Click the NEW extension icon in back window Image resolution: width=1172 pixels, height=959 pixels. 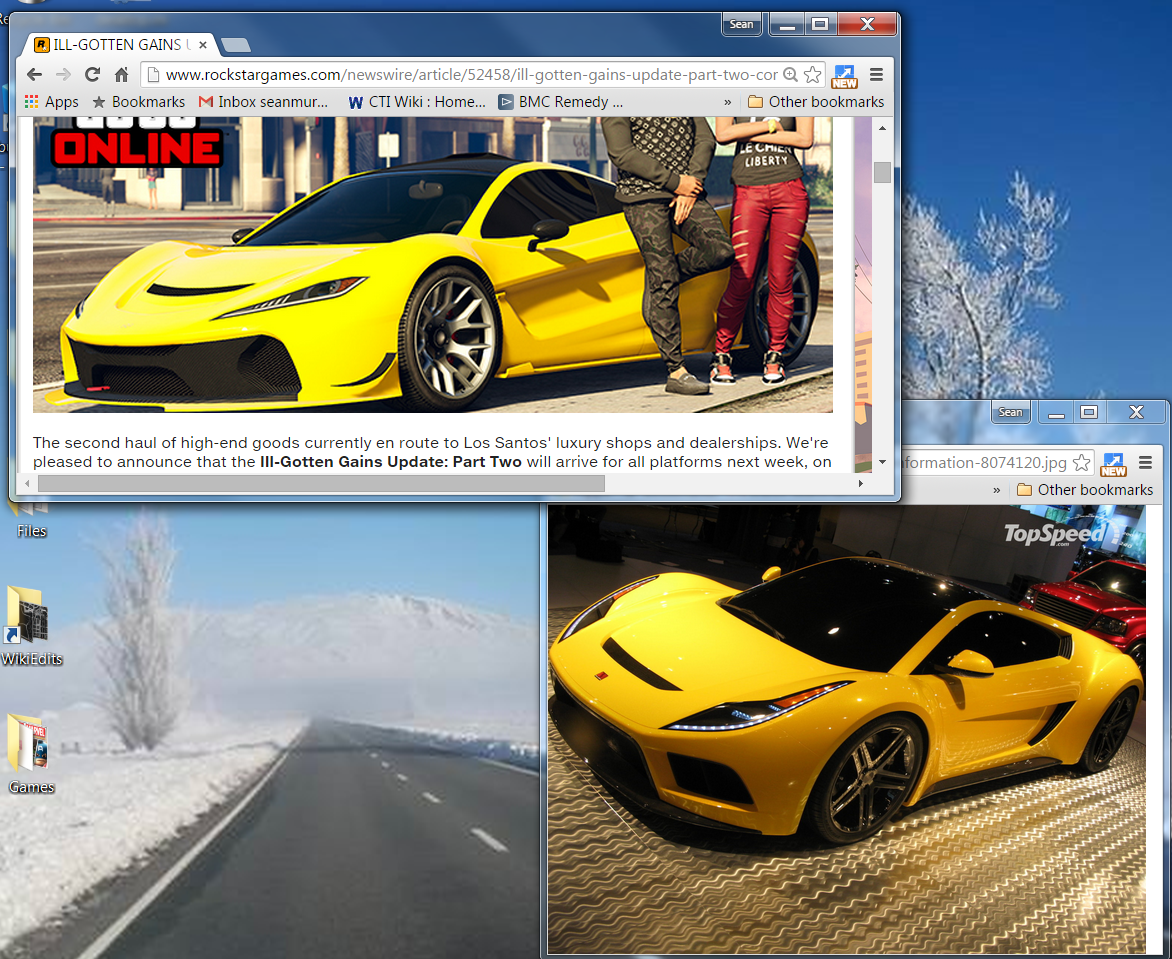click(x=1114, y=463)
